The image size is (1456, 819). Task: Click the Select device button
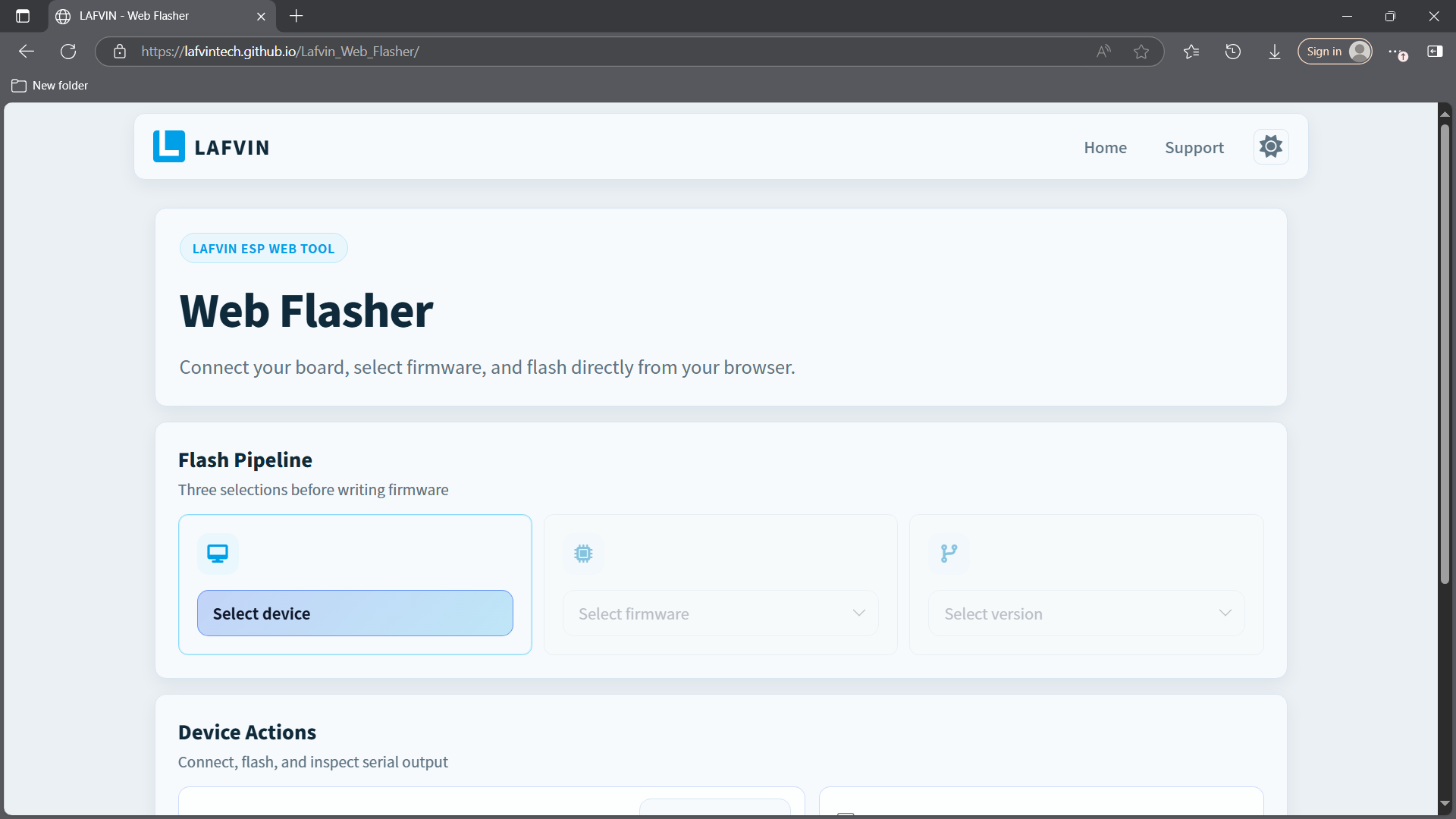[x=355, y=613]
